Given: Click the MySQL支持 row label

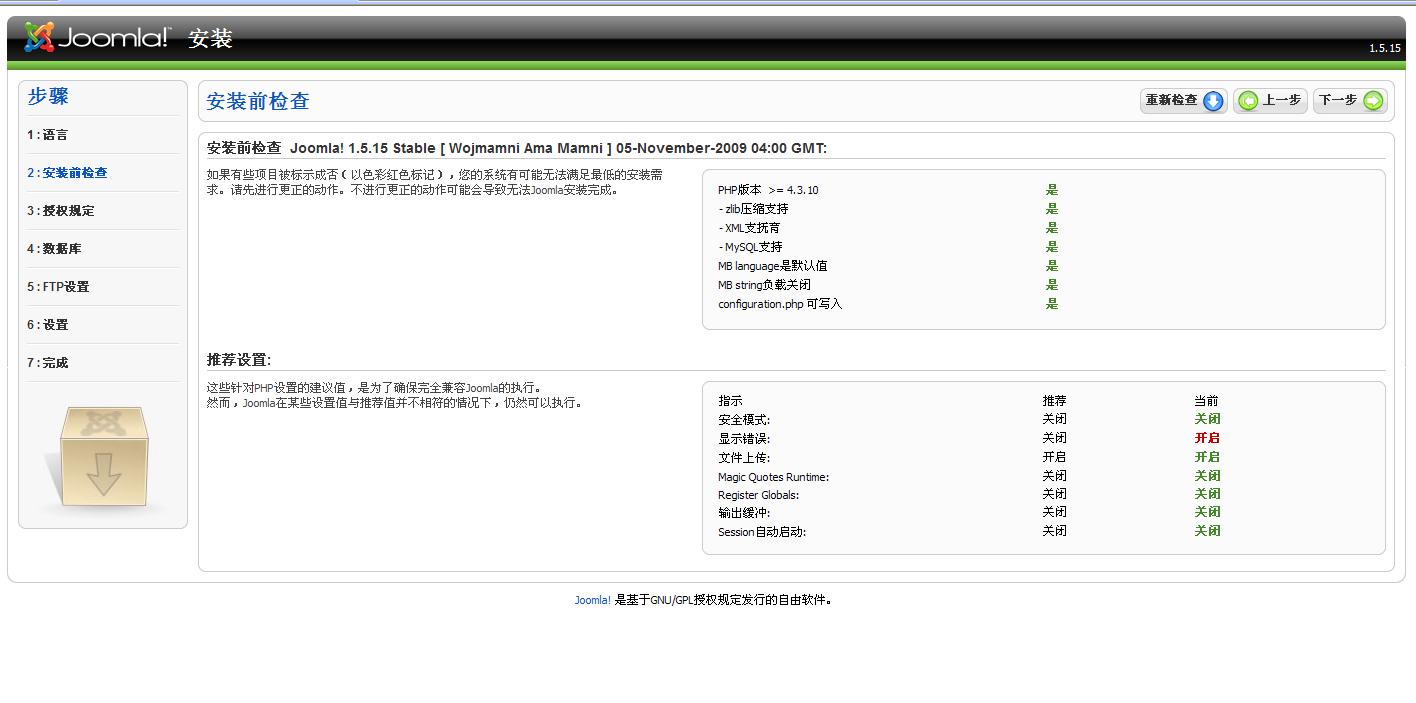Looking at the screenshot, I should click(750, 247).
